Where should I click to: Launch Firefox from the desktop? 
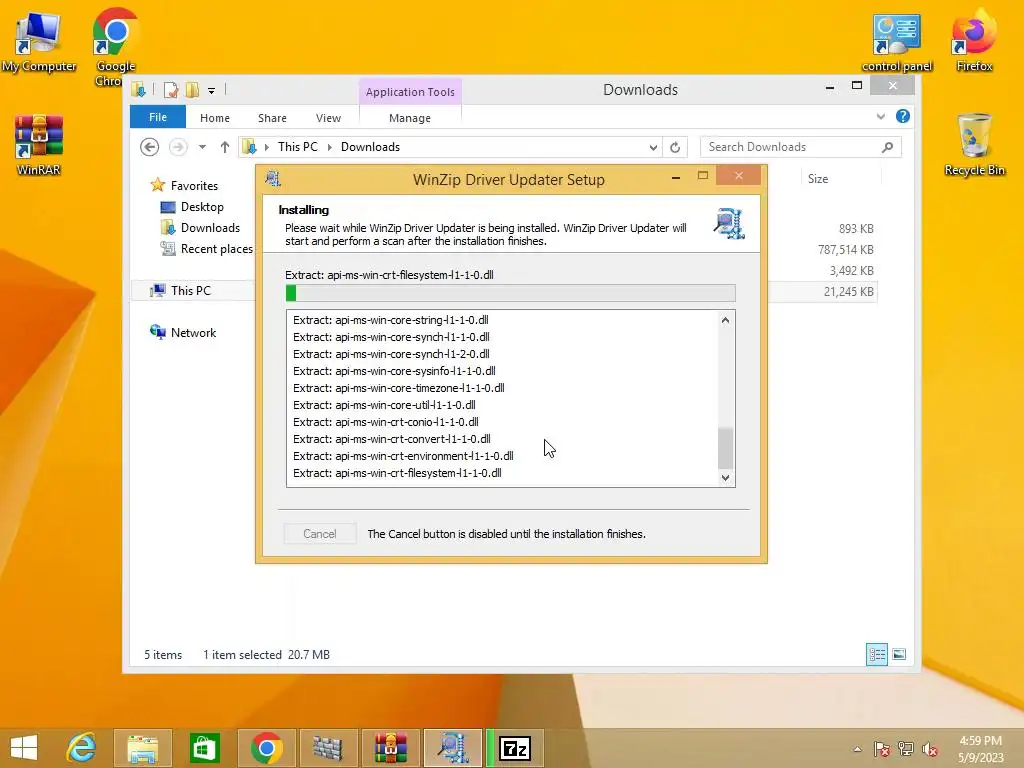coord(974,40)
